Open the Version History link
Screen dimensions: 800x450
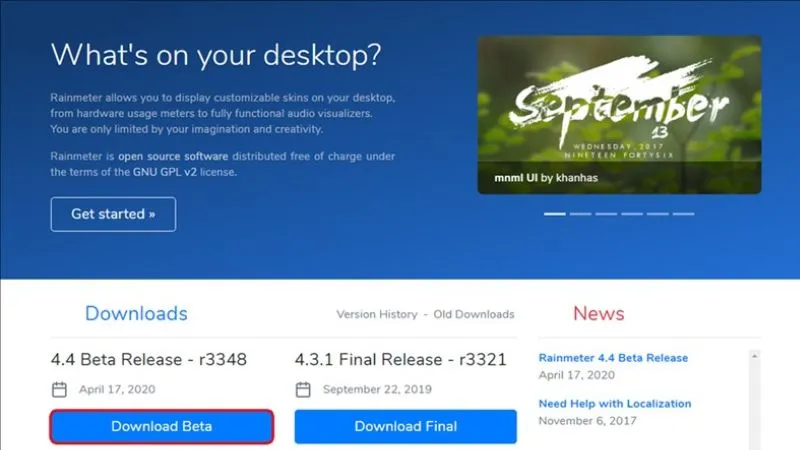(x=377, y=314)
